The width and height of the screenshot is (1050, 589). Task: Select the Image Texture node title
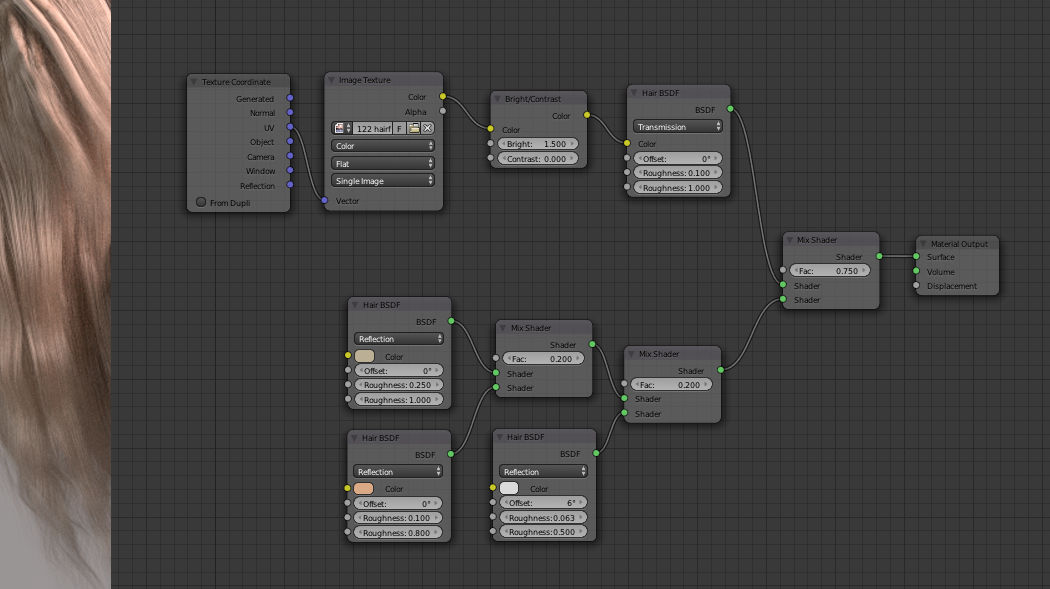click(364, 80)
